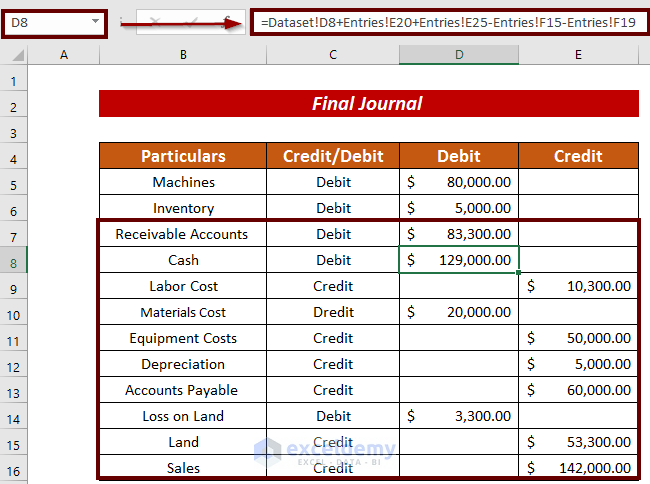Select column B header
This screenshot has height=484, width=650.
(x=183, y=55)
